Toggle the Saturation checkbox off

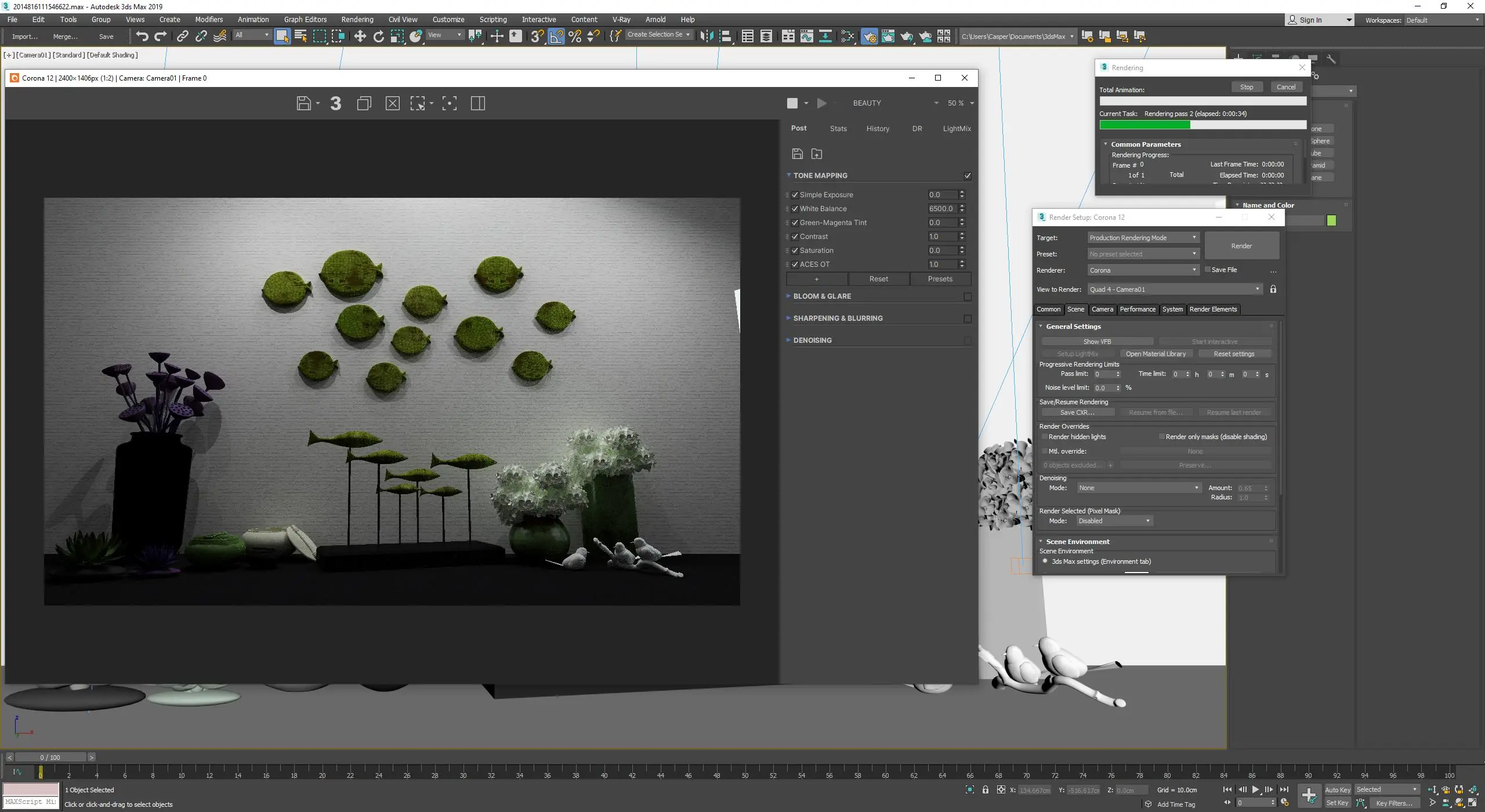(795, 251)
